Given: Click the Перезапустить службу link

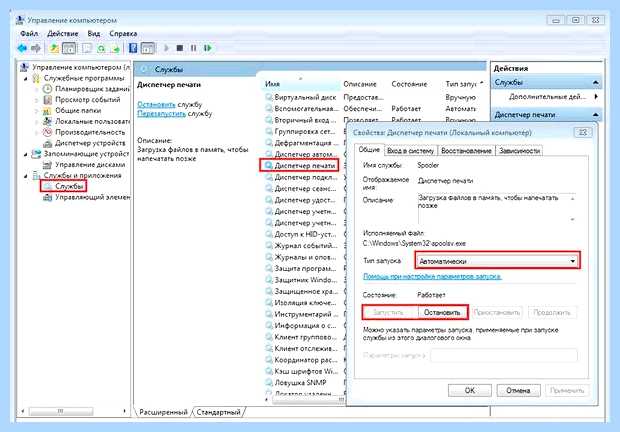Looking at the screenshot, I should (x=161, y=114).
